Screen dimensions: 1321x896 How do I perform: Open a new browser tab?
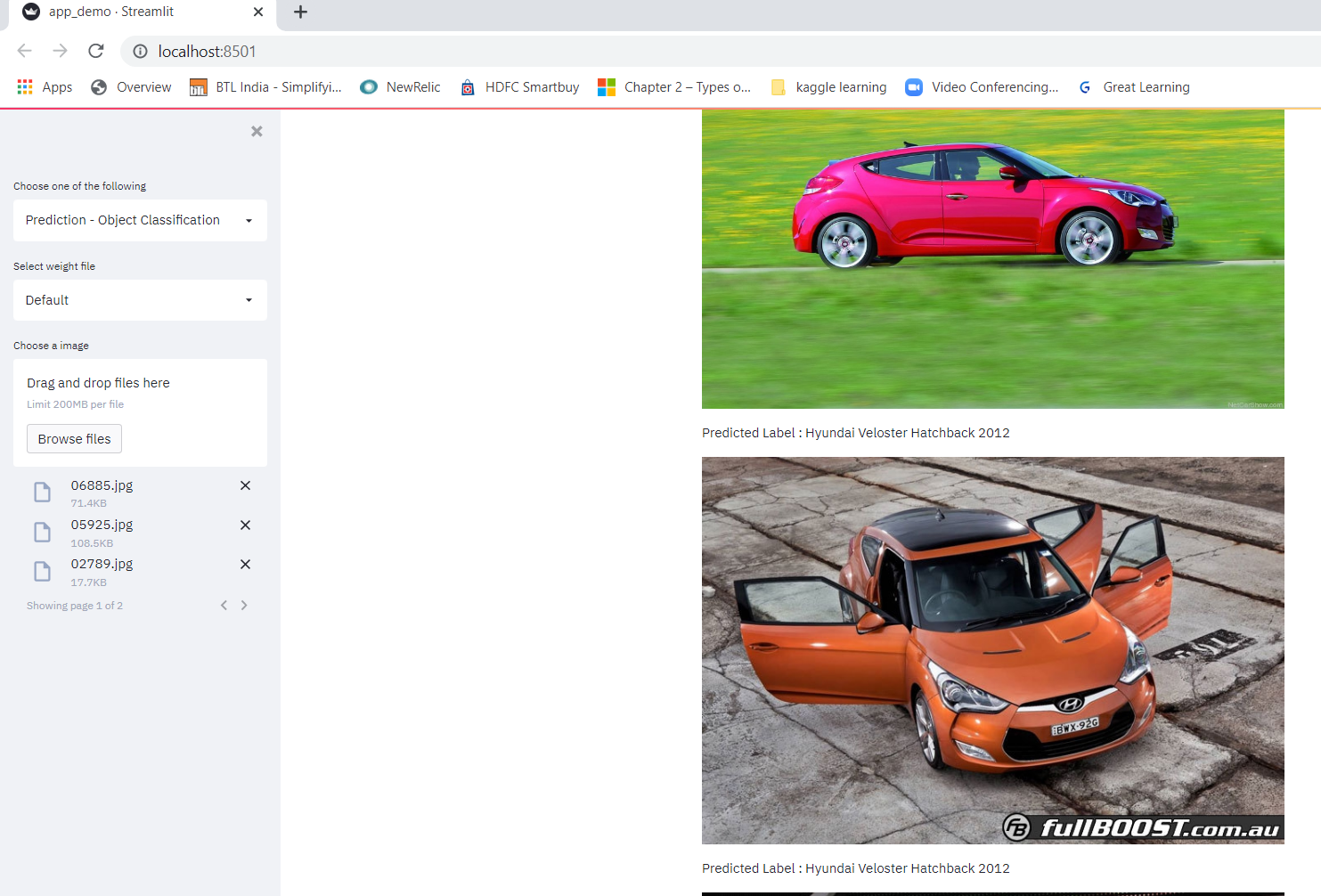pos(299,12)
